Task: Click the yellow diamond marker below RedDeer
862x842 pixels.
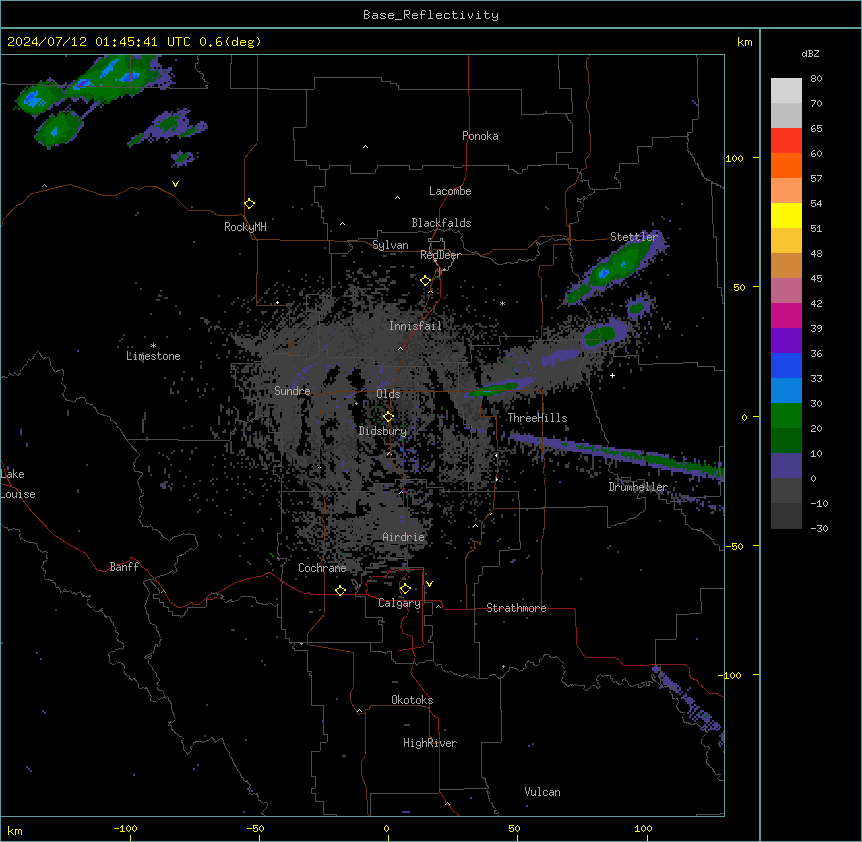Action: point(425,281)
